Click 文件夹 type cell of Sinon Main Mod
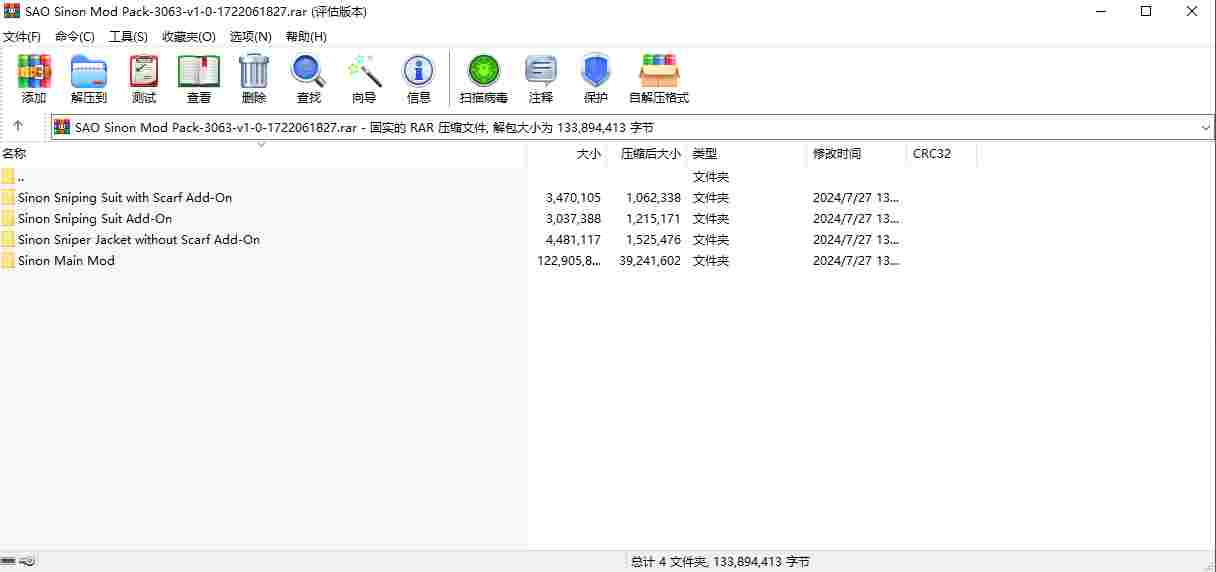1216x572 pixels. point(711,261)
